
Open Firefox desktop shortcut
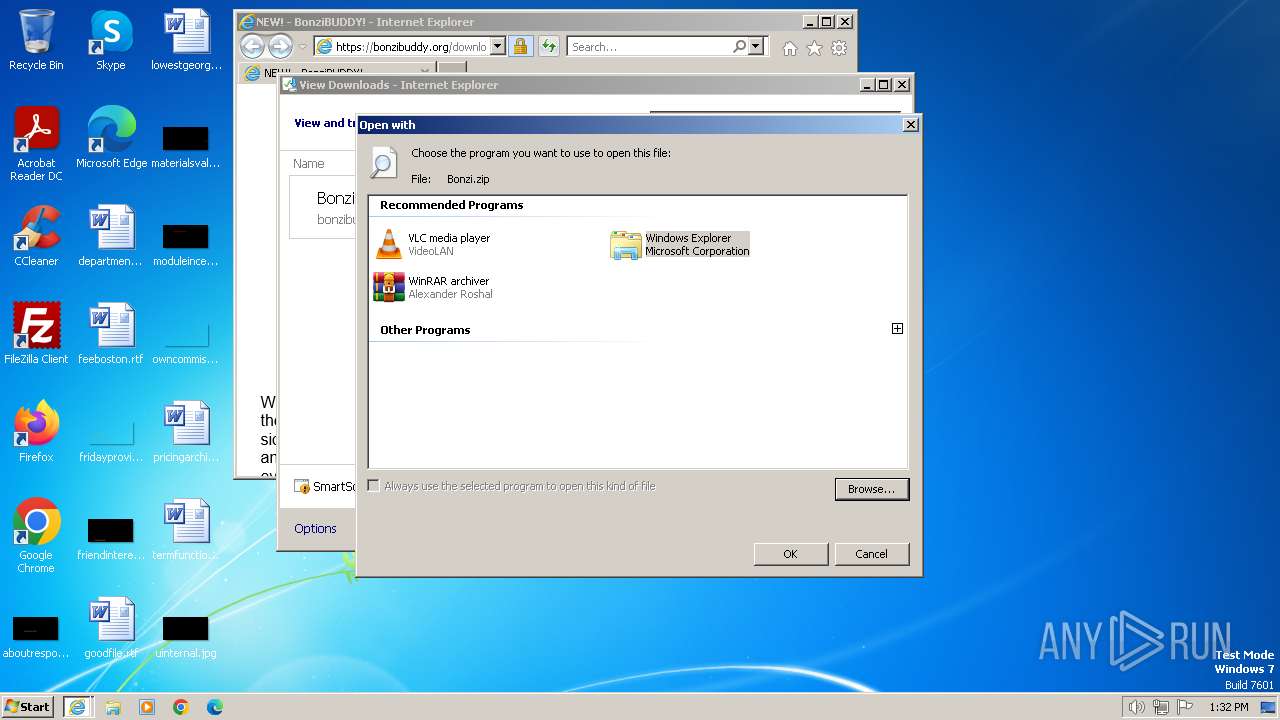coord(36,432)
